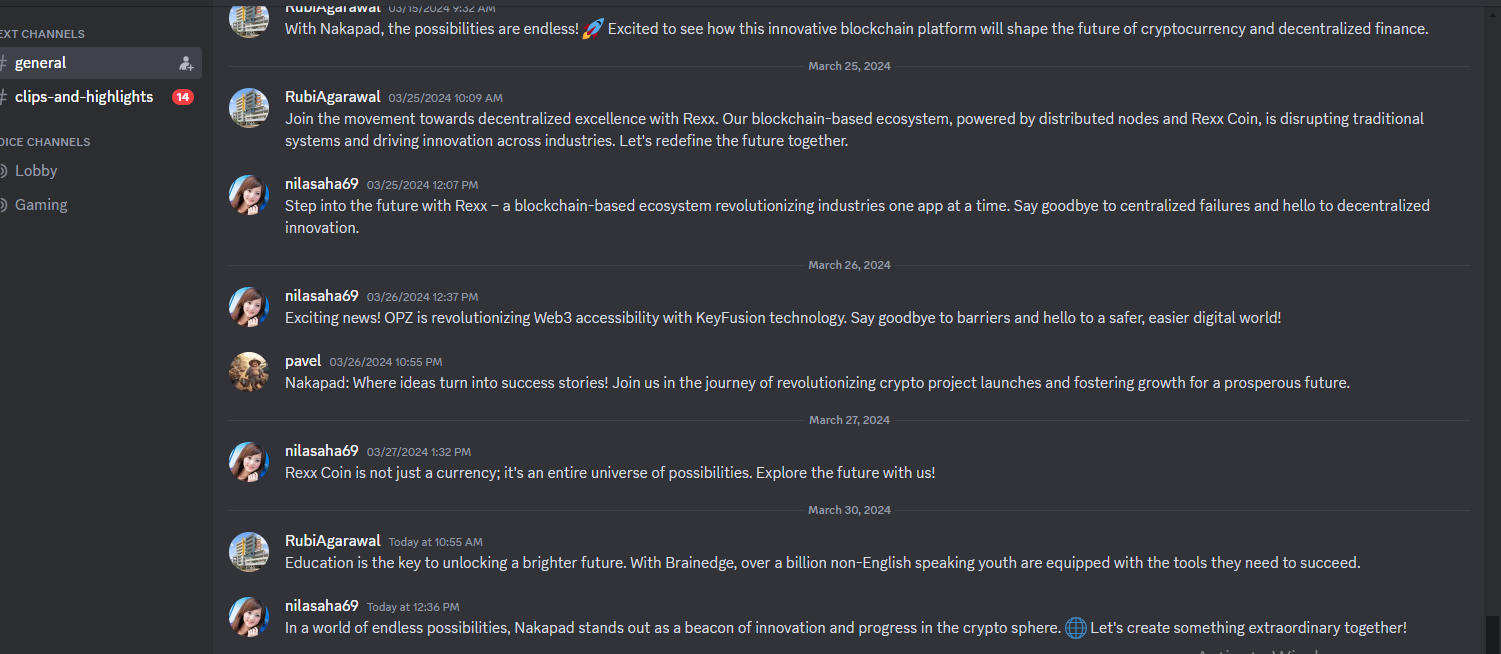
Task: Click nilasaha69's avatar on the KeyFusion message
Action: (x=249, y=306)
